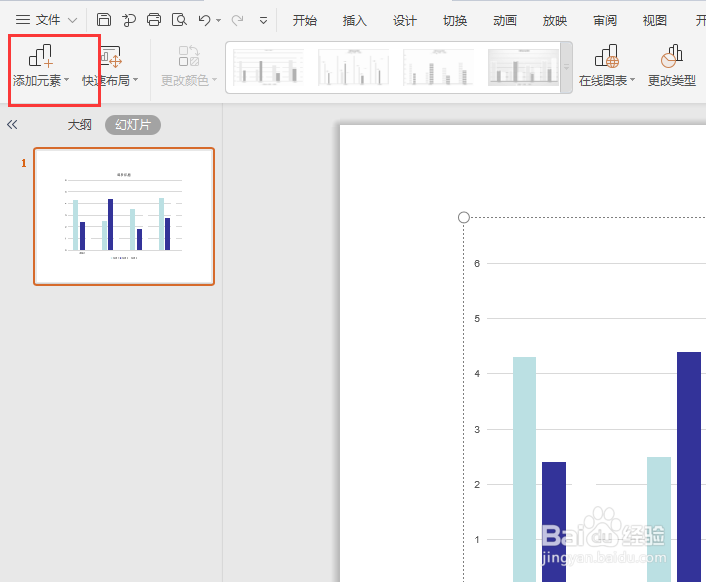The height and width of the screenshot is (582, 706).
Task: Click the export to PDF icon
Action: 129,20
